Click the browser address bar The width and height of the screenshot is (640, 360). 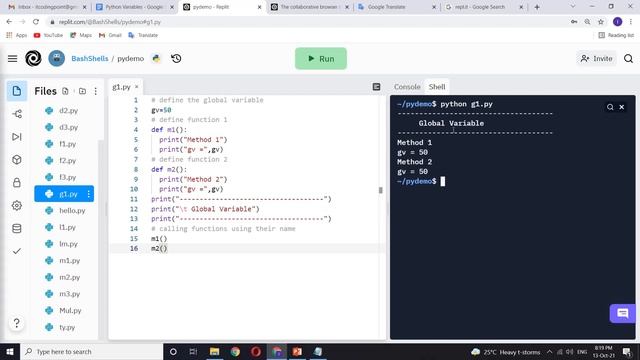tap(306, 22)
